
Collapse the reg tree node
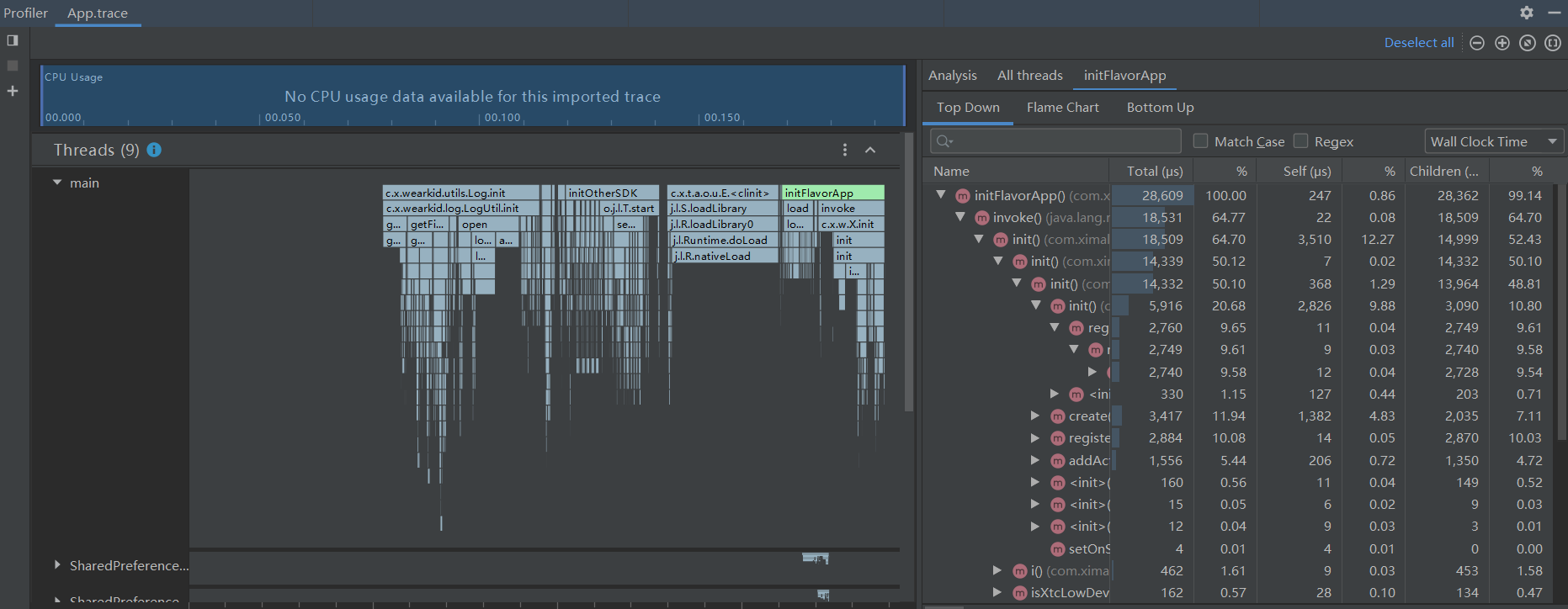[1055, 327]
